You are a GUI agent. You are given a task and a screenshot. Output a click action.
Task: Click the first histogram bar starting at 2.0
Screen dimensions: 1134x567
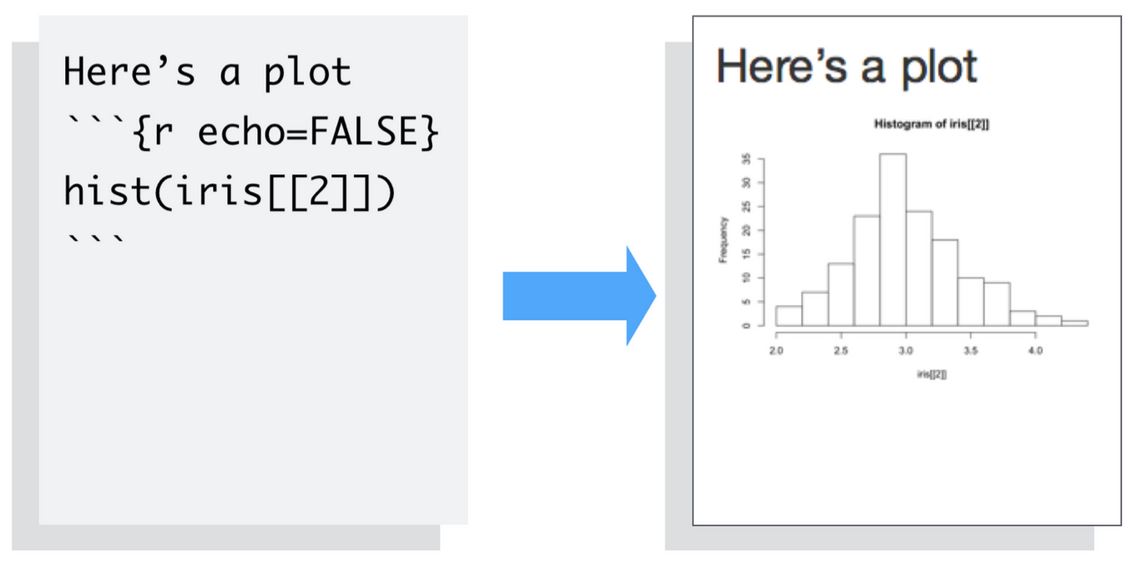click(x=789, y=316)
